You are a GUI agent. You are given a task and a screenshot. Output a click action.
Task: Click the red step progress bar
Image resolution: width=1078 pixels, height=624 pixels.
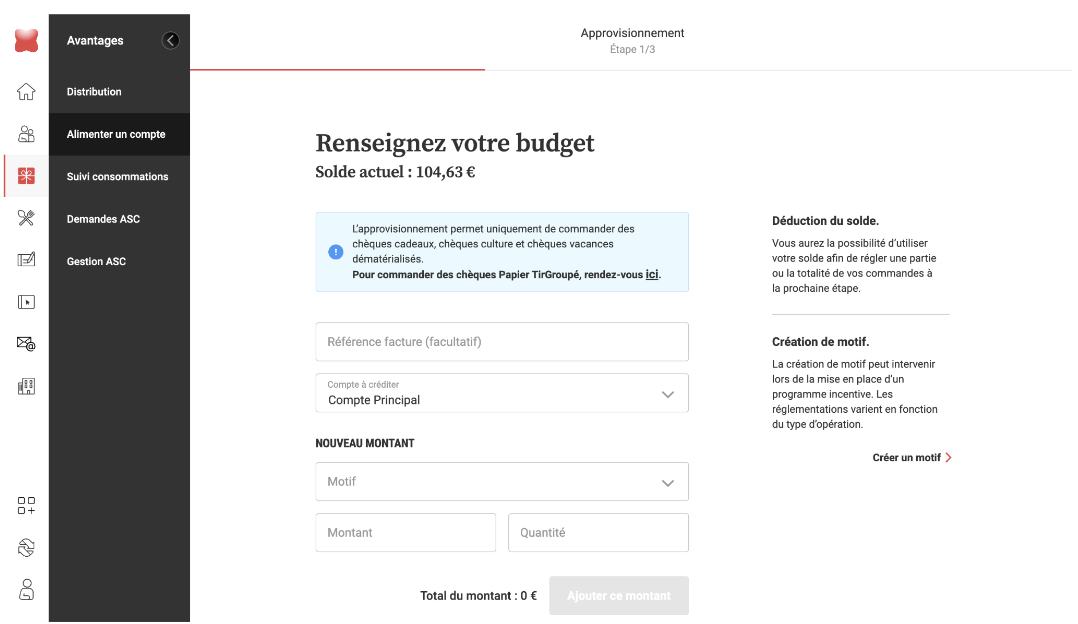click(x=338, y=69)
